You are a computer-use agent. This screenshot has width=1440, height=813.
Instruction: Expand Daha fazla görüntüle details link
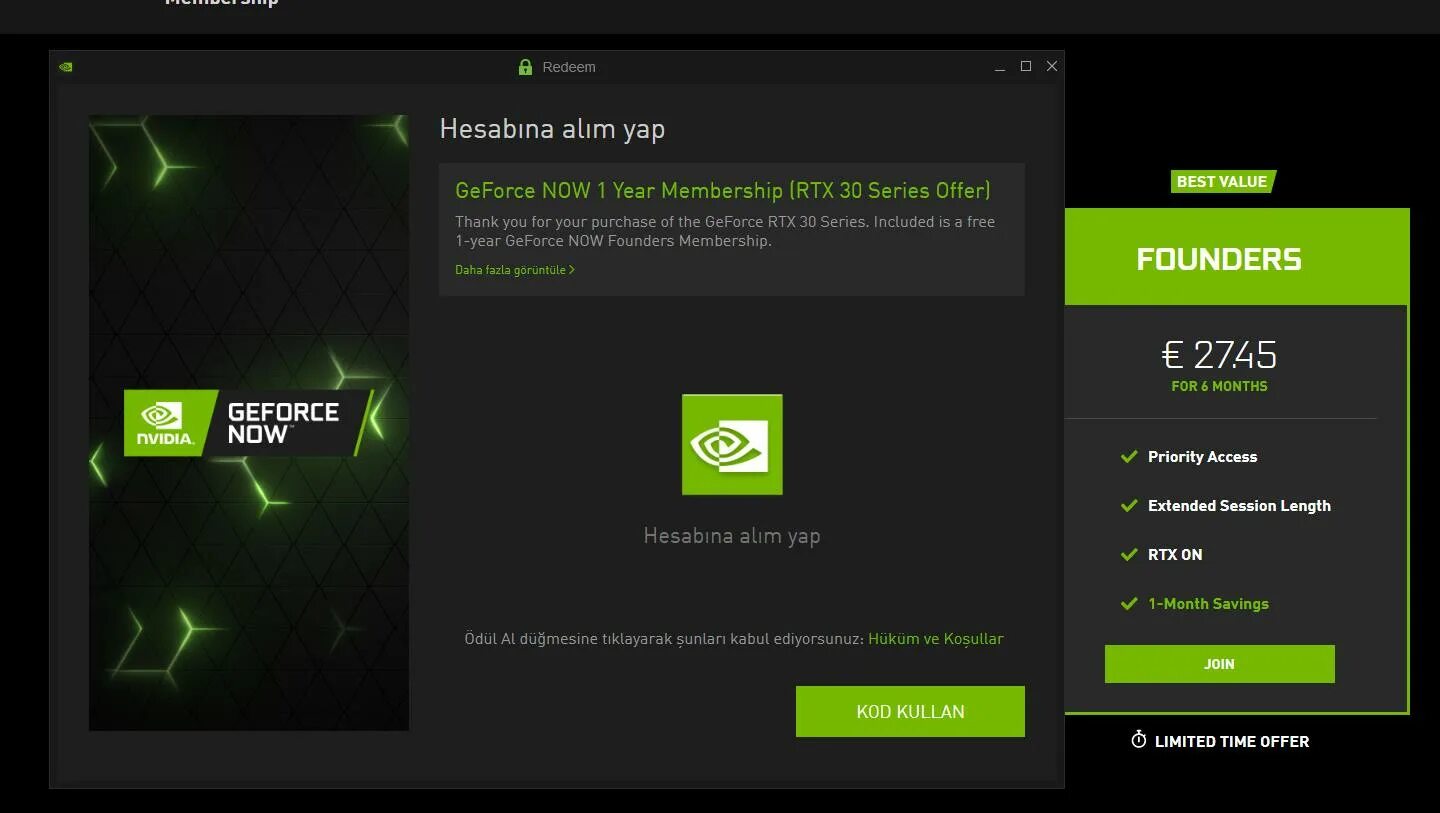(x=515, y=270)
